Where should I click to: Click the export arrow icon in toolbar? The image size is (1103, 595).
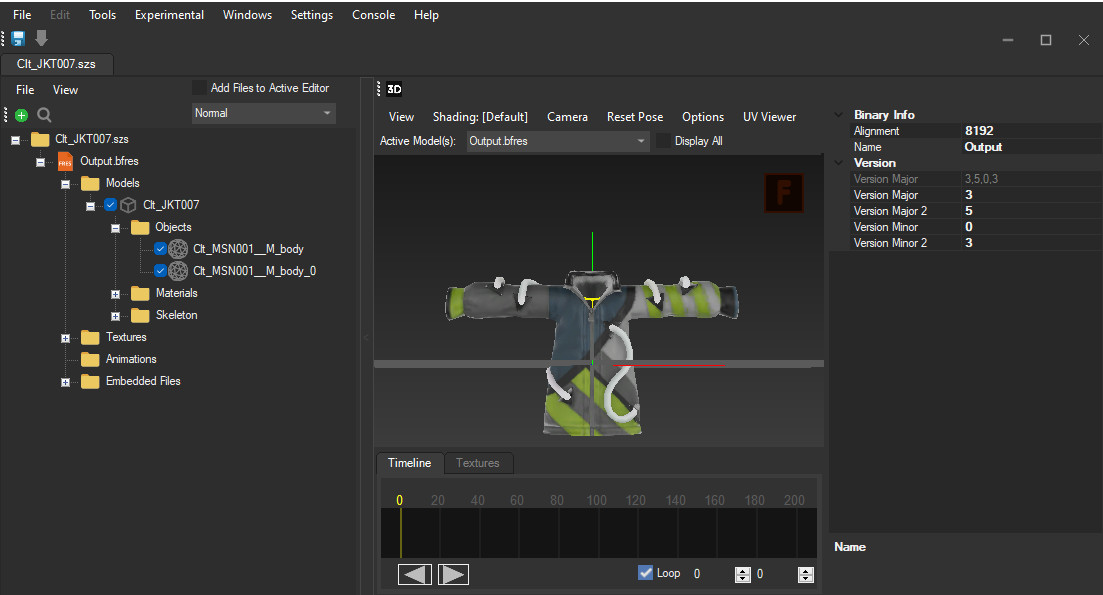point(40,37)
